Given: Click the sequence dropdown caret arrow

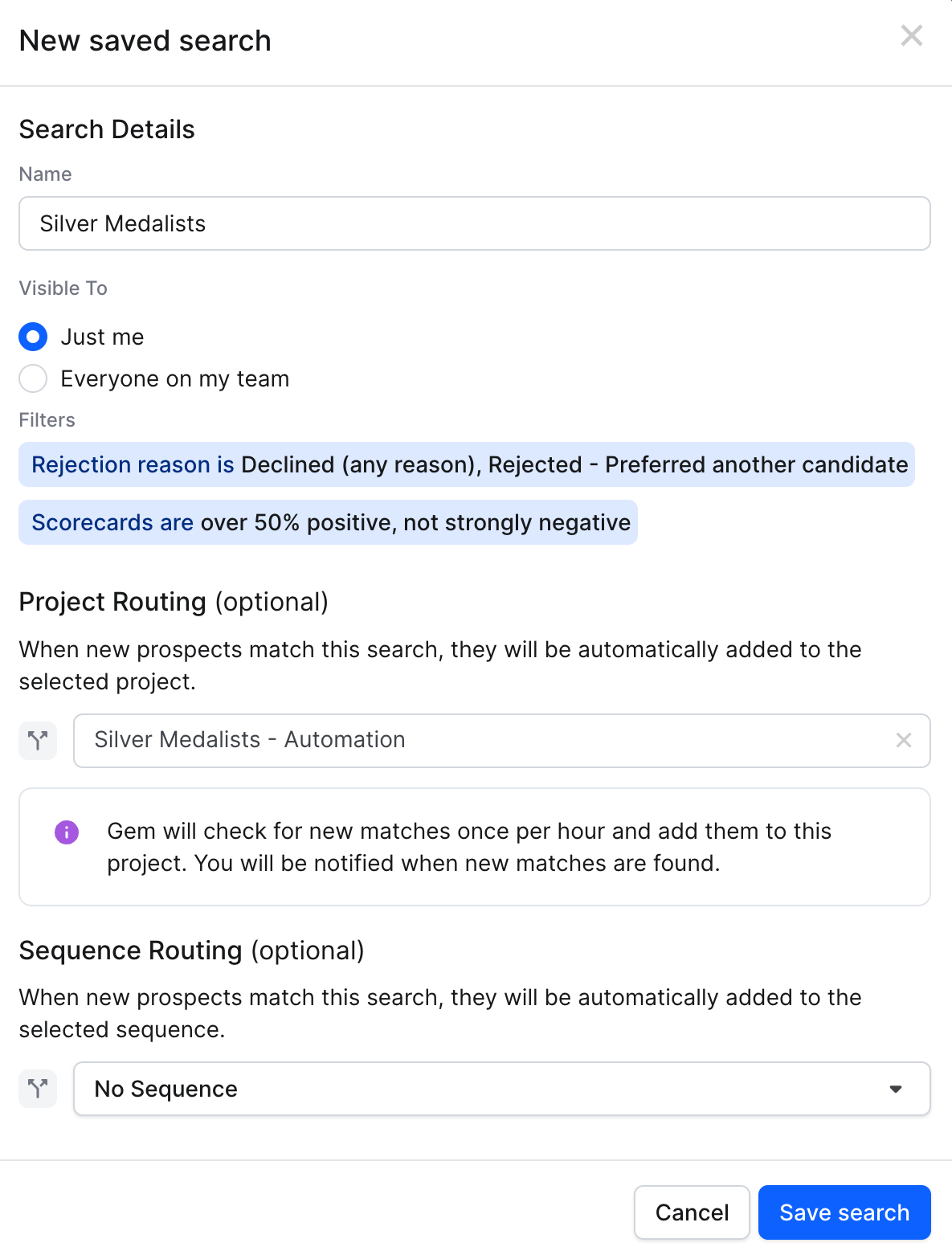Looking at the screenshot, I should (896, 1090).
